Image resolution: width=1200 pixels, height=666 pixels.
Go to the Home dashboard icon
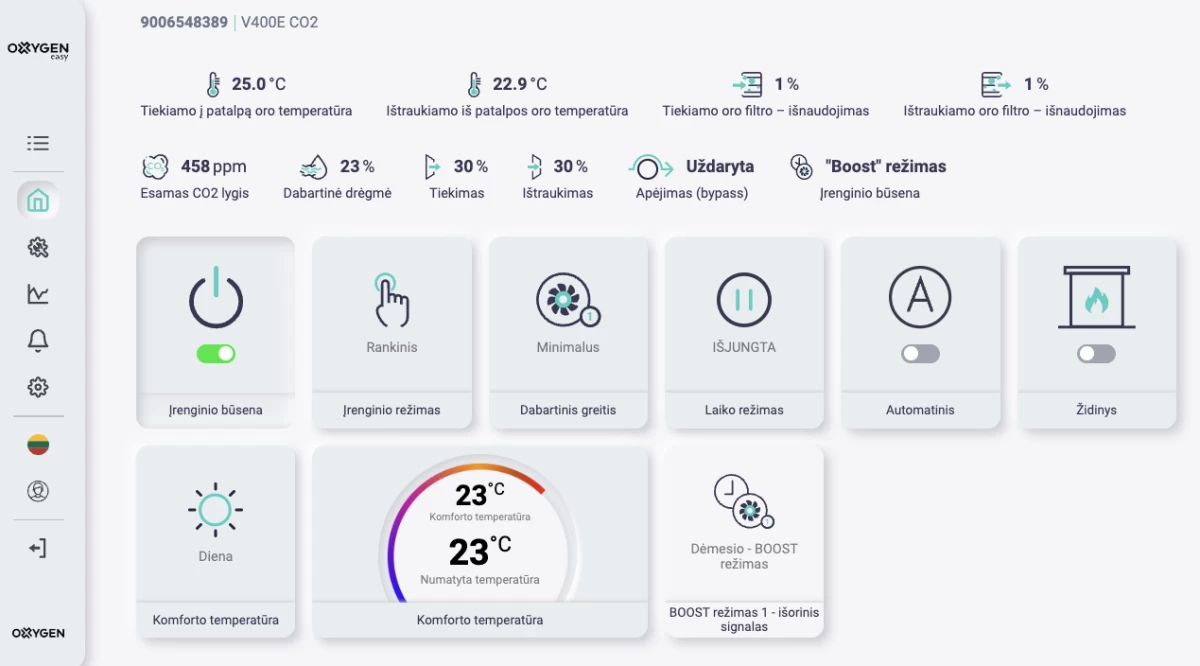coord(38,201)
